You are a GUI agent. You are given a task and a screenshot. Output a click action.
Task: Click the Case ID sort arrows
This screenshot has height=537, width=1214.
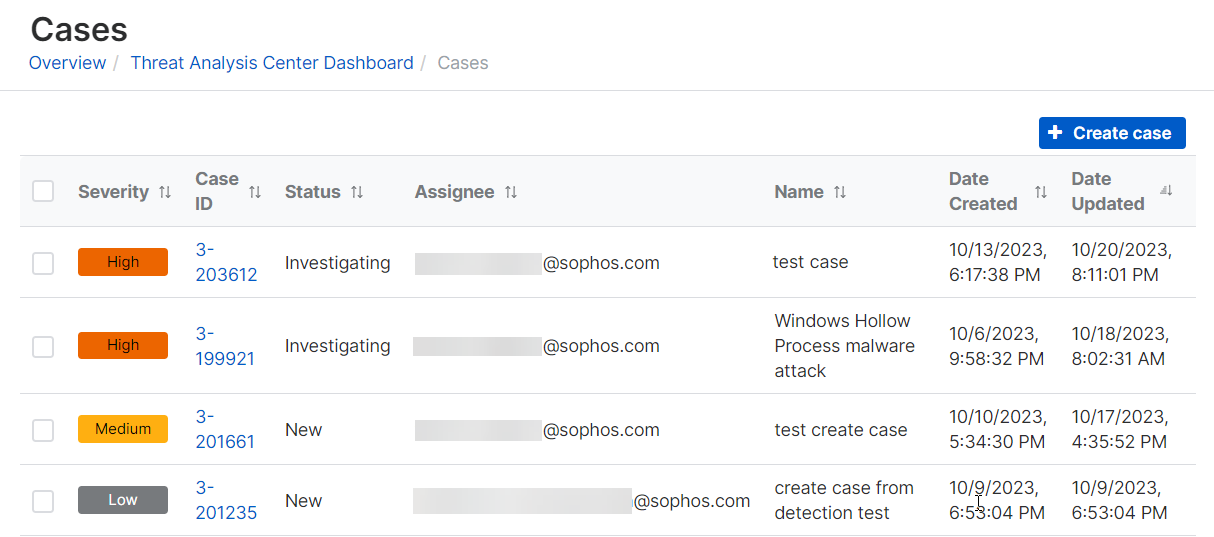(x=255, y=192)
